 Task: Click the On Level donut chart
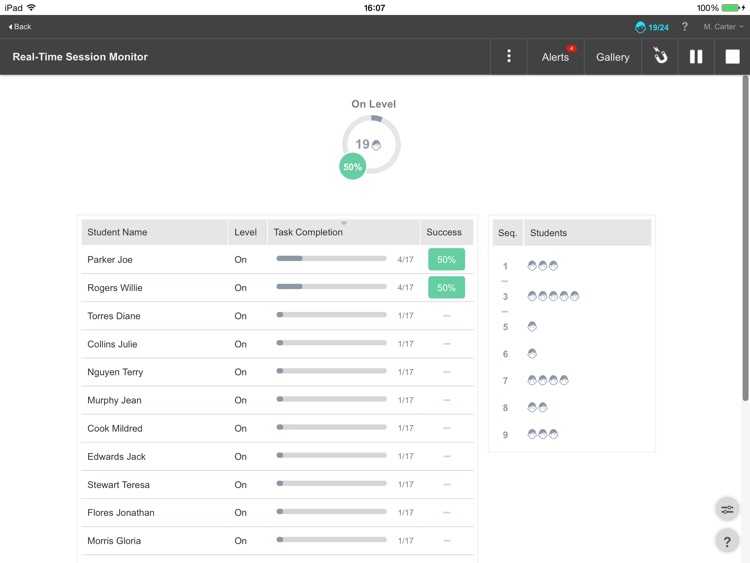click(x=371, y=145)
